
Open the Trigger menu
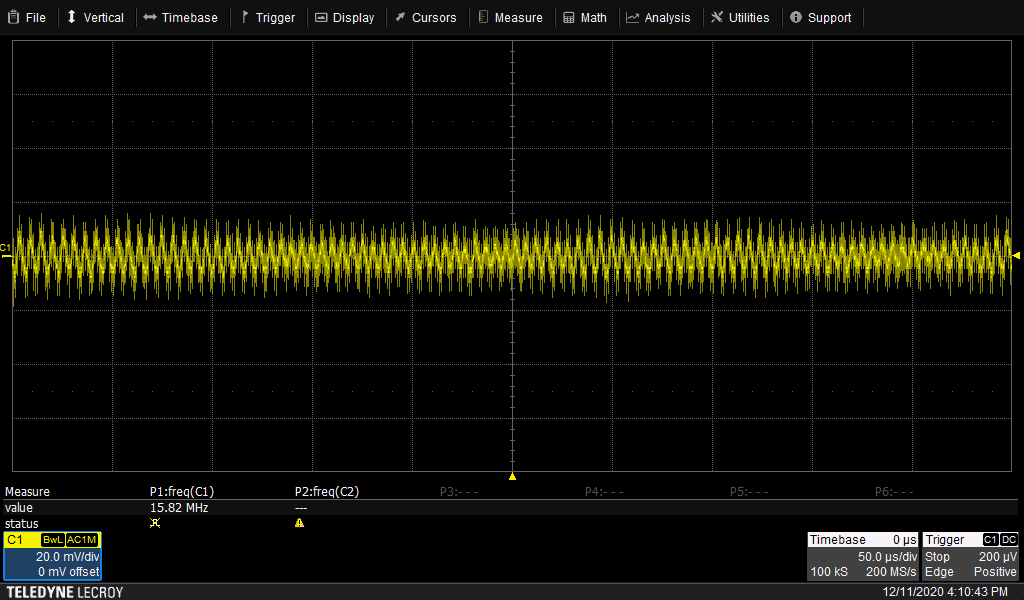click(x=267, y=17)
